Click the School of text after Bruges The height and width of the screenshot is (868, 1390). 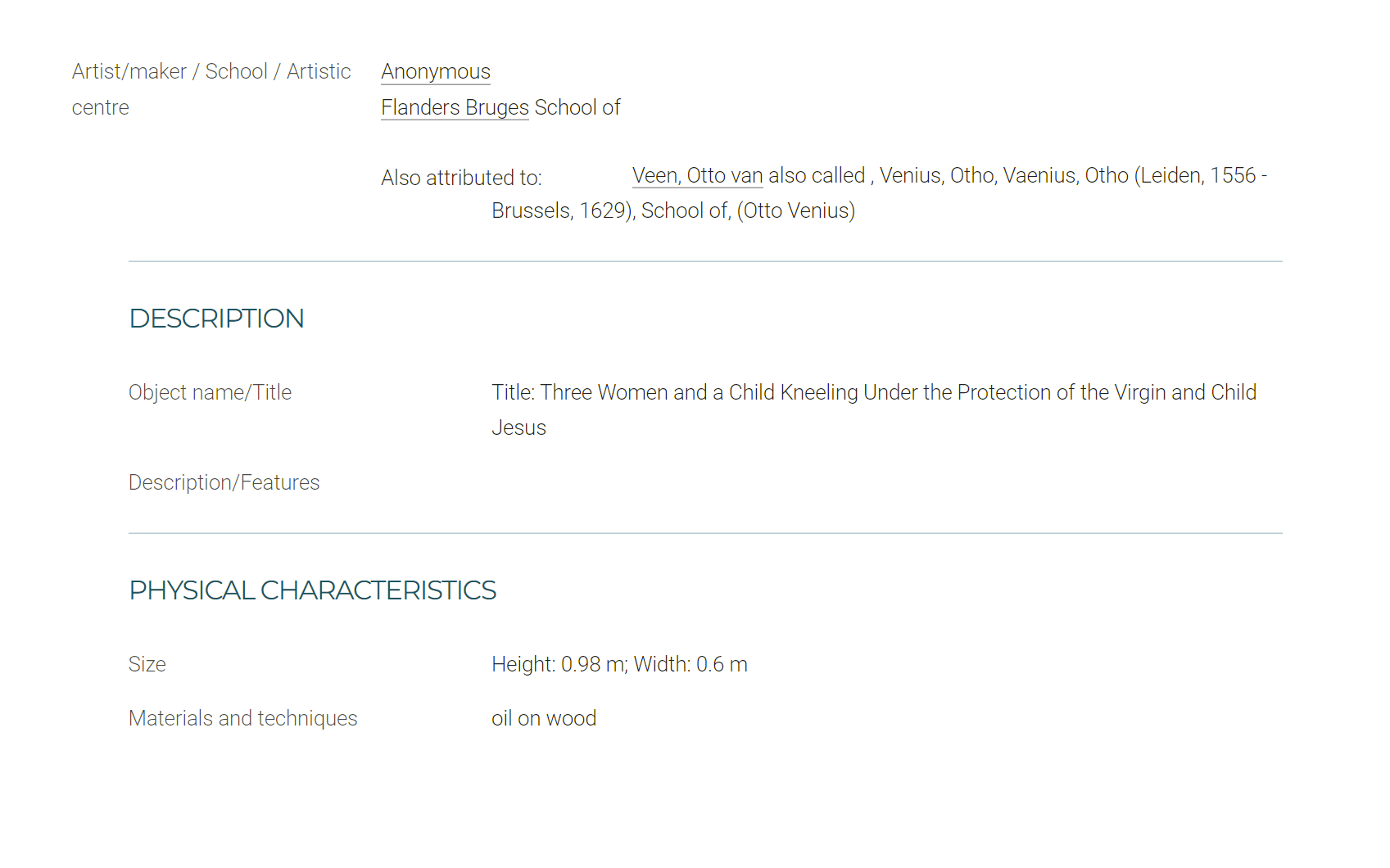(577, 108)
